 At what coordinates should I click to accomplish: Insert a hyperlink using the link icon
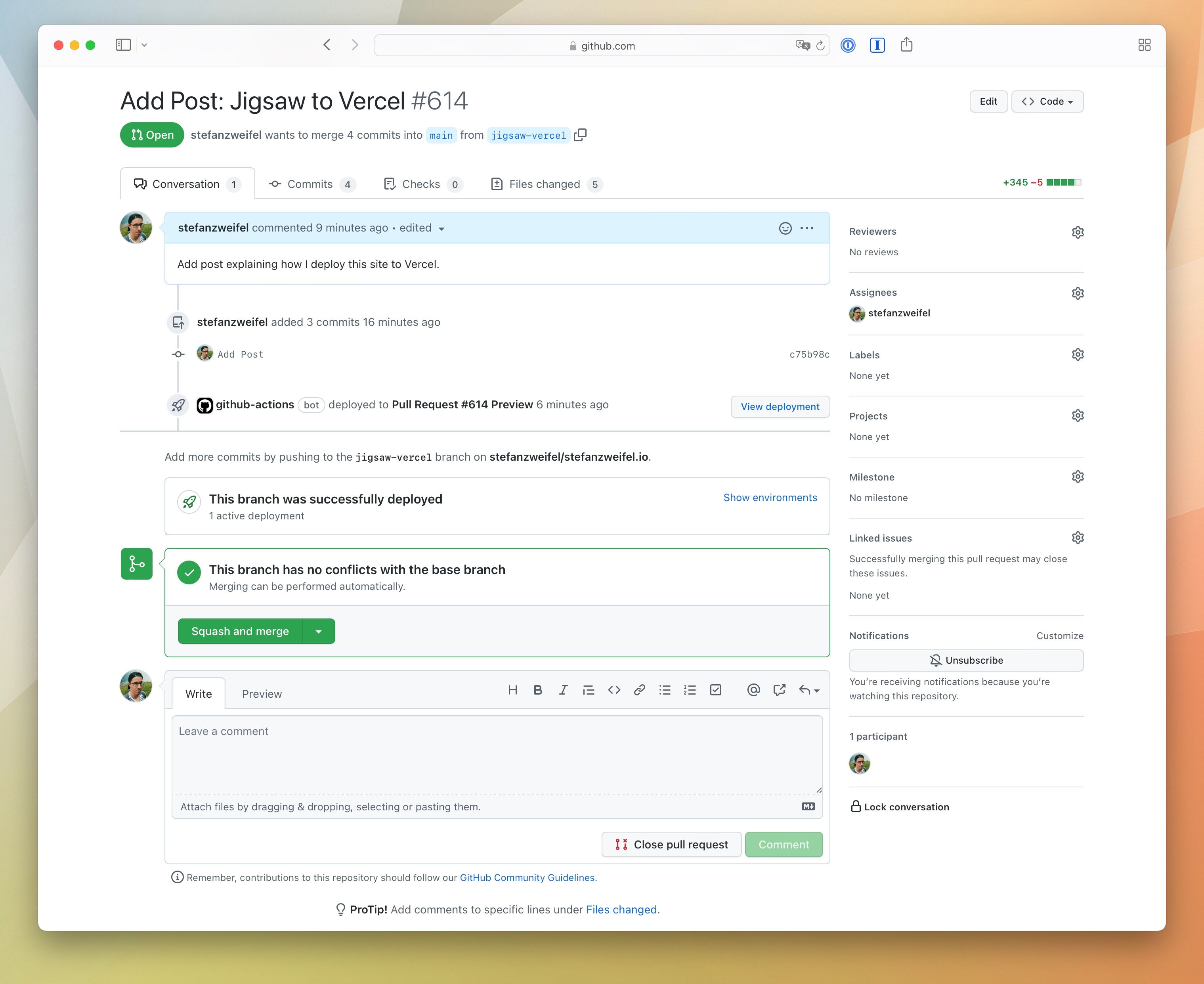(x=639, y=690)
